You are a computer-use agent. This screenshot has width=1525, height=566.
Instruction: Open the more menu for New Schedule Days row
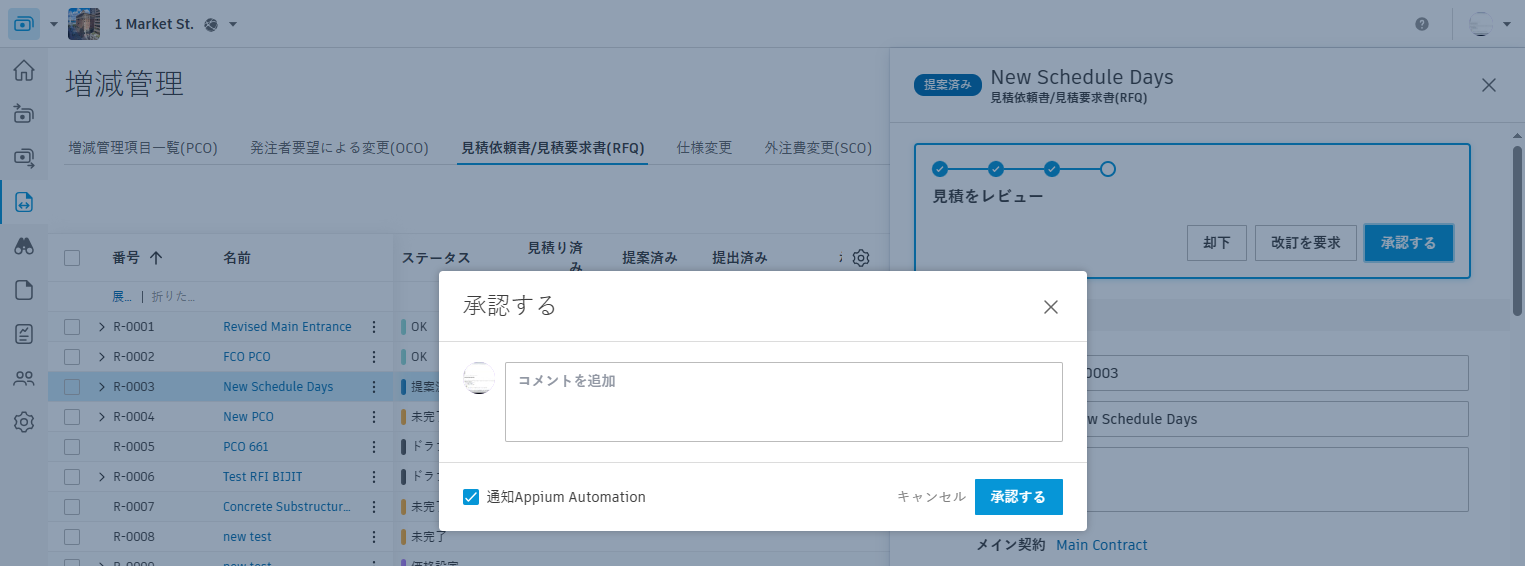tap(374, 387)
